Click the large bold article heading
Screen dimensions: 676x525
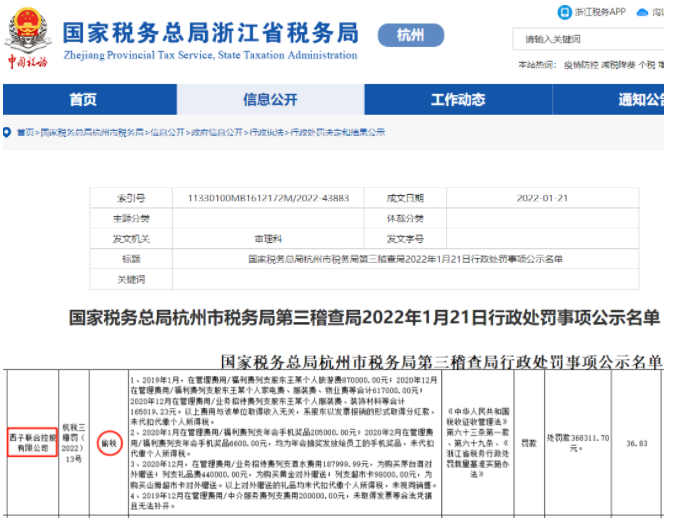[364, 318]
